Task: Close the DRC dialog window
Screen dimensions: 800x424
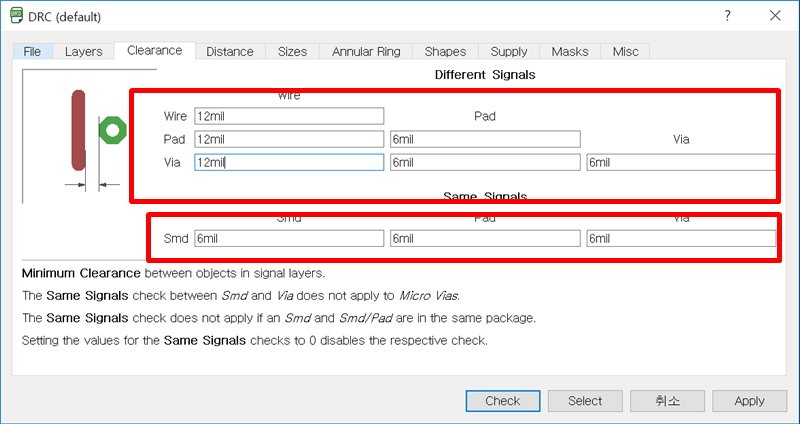Action: click(x=775, y=17)
